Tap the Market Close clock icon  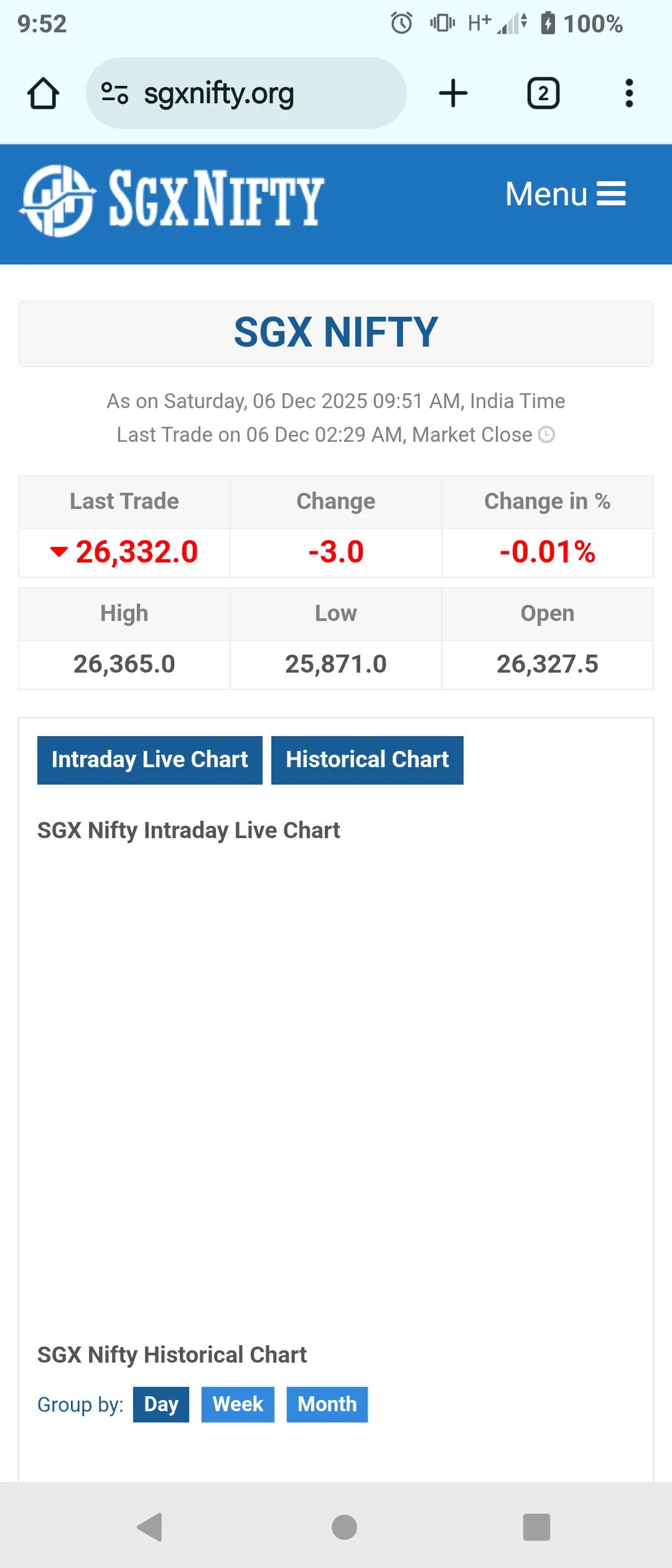546,434
